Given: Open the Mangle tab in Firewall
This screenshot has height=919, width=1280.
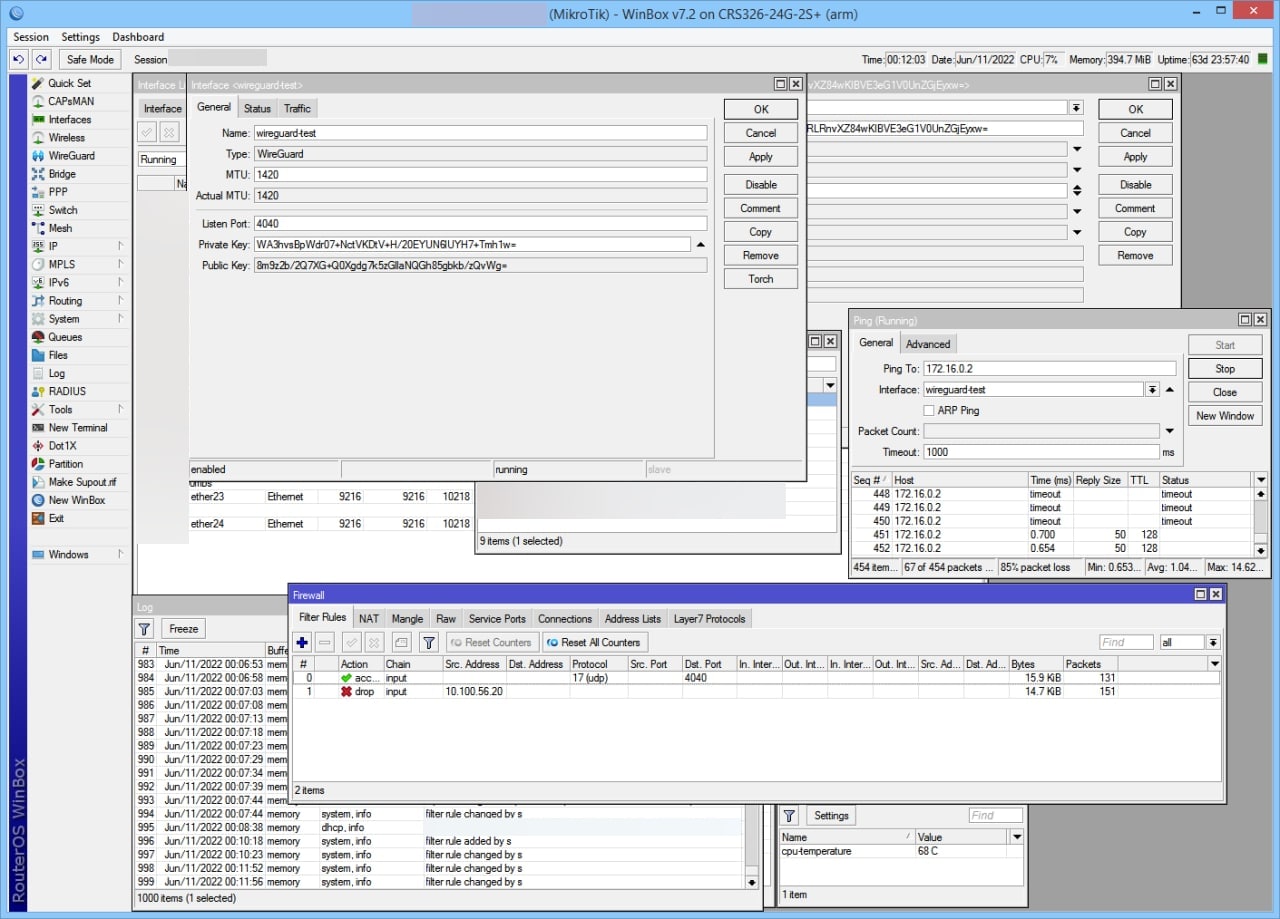Looking at the screenshot, I should coord(407,619).
